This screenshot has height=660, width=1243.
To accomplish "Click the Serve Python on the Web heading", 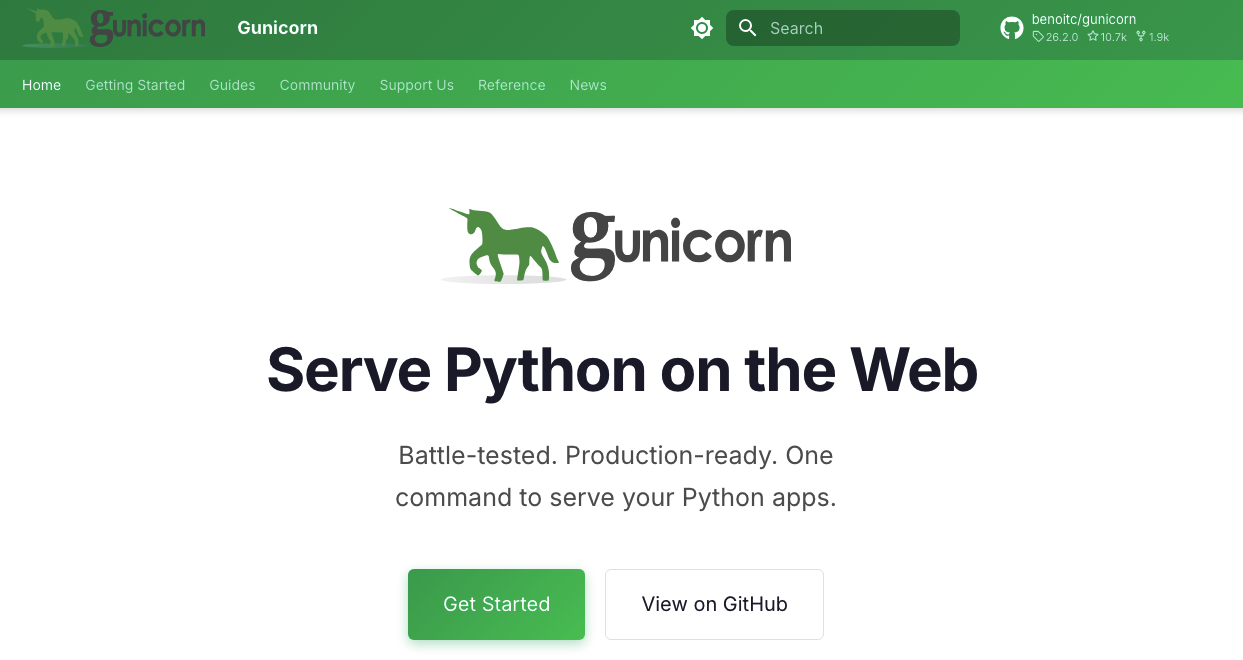I will coord(622,370).
